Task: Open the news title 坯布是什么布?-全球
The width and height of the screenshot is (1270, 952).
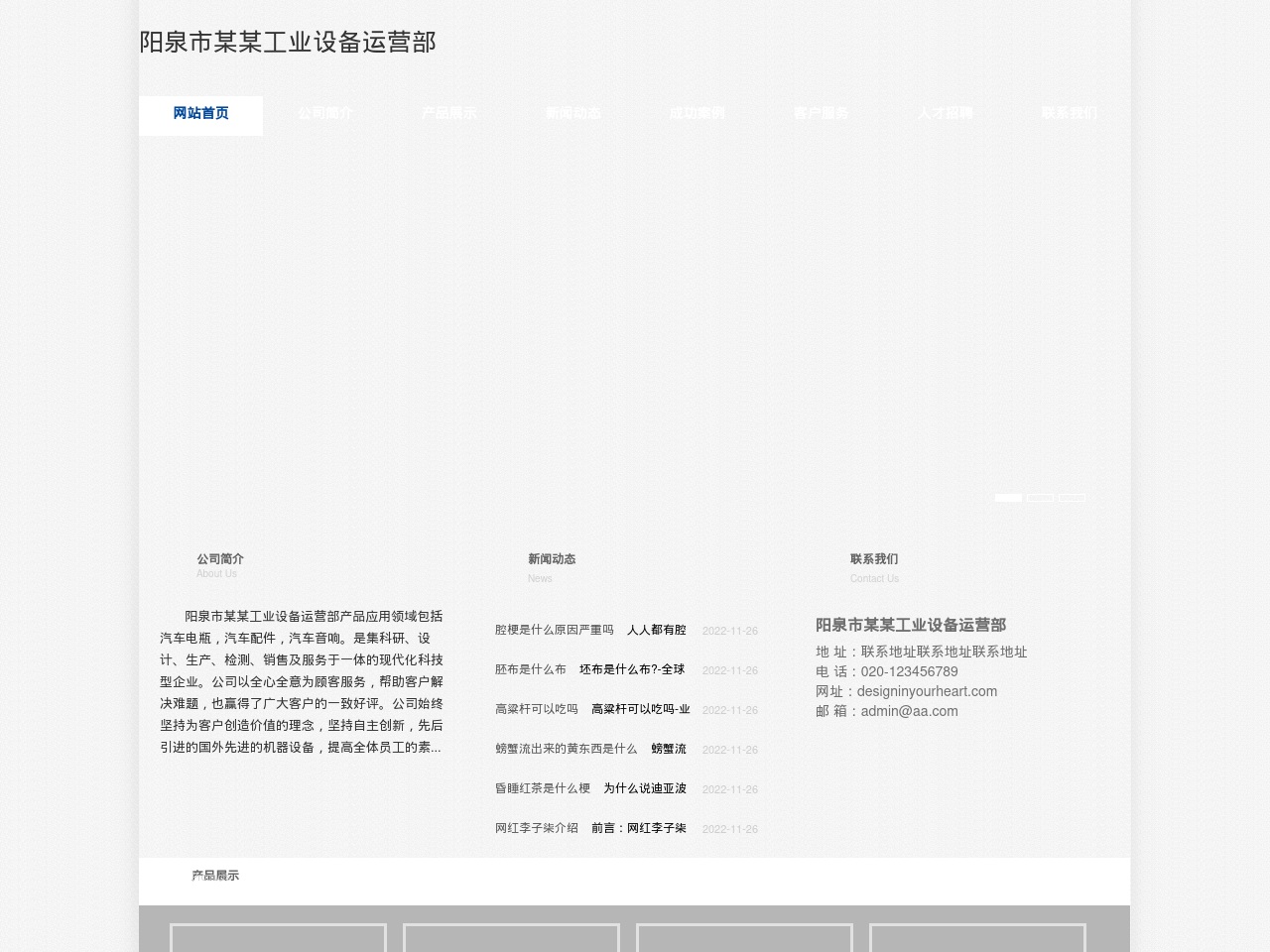Action: click(632, 669)
